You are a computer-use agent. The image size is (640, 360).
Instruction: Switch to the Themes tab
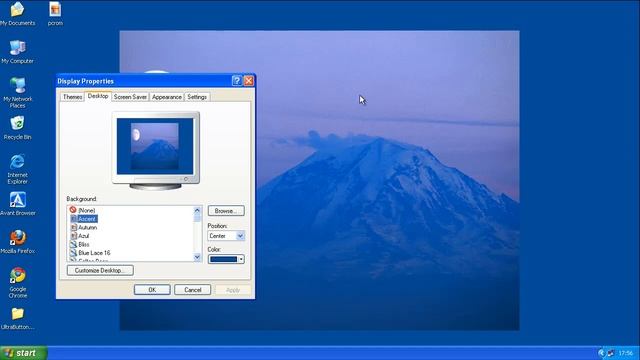(x=72, y=97)
